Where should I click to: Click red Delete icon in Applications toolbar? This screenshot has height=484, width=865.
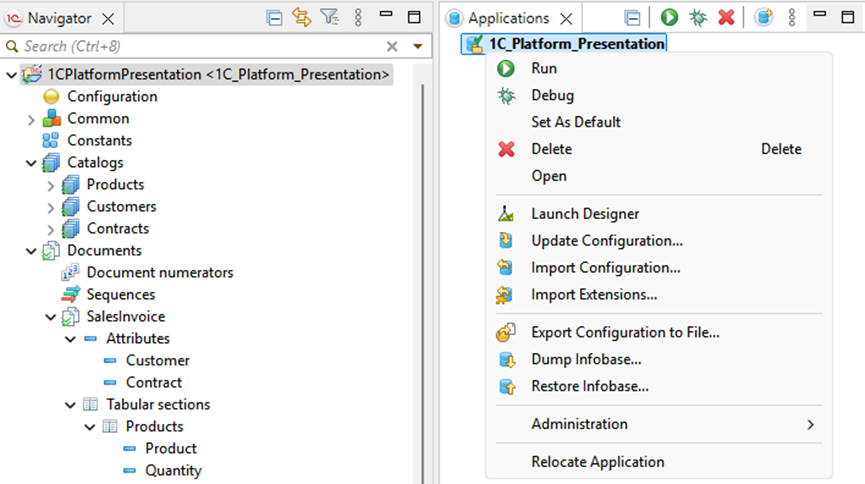click(726, 18)
